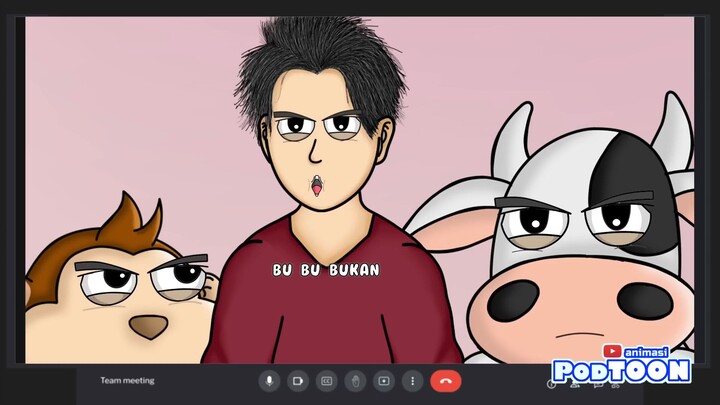Raise your hand in the meeting
The width and height of the screenshot is (720, 405).
354,381
